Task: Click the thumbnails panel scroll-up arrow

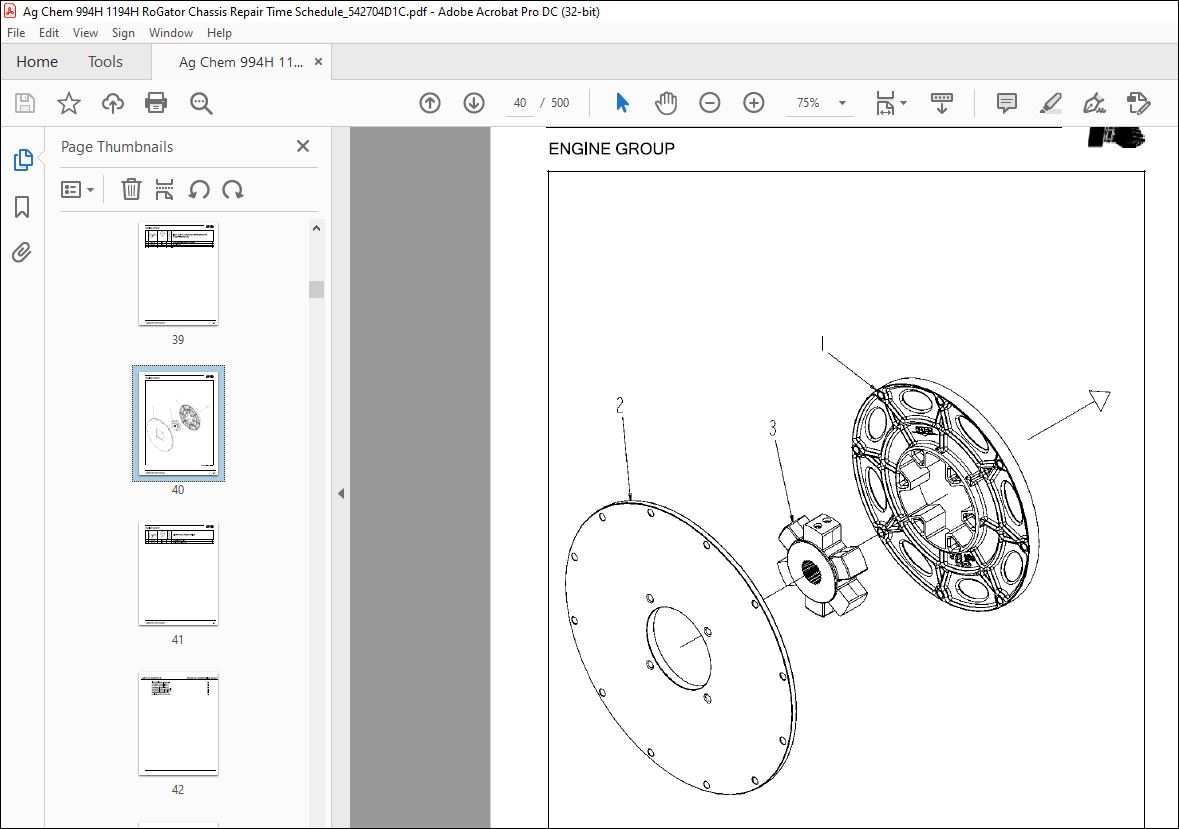Action: (x=317, y=228)
